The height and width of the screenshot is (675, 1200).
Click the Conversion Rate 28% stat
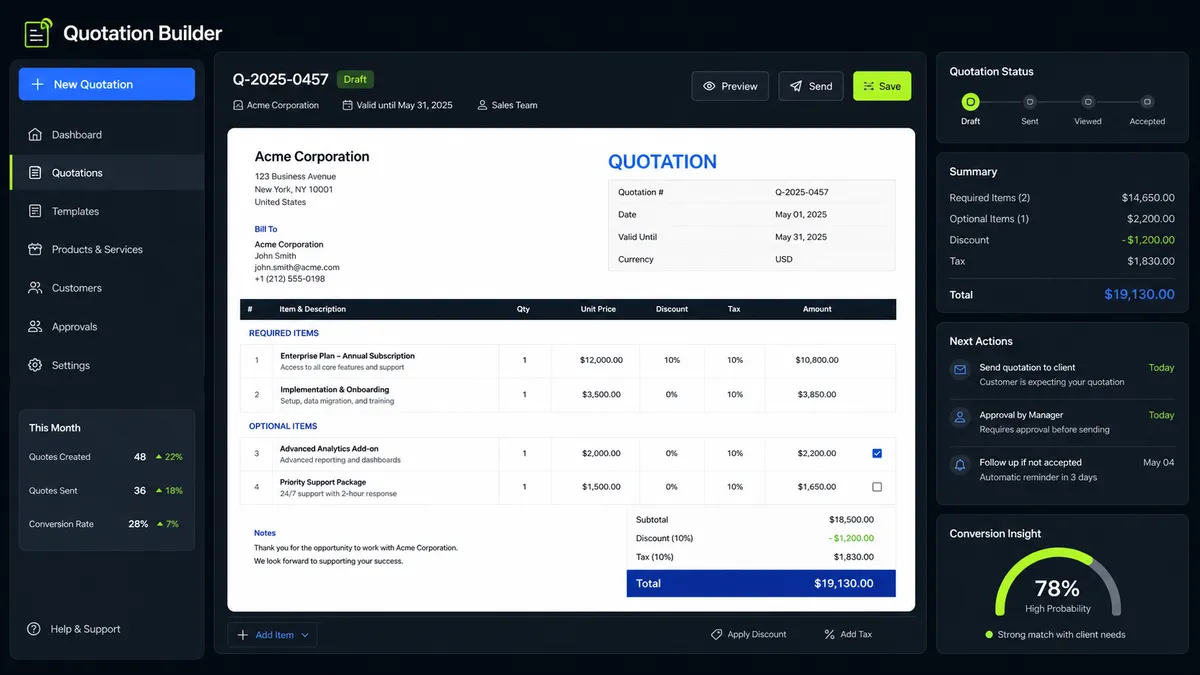tap(106, 524)
